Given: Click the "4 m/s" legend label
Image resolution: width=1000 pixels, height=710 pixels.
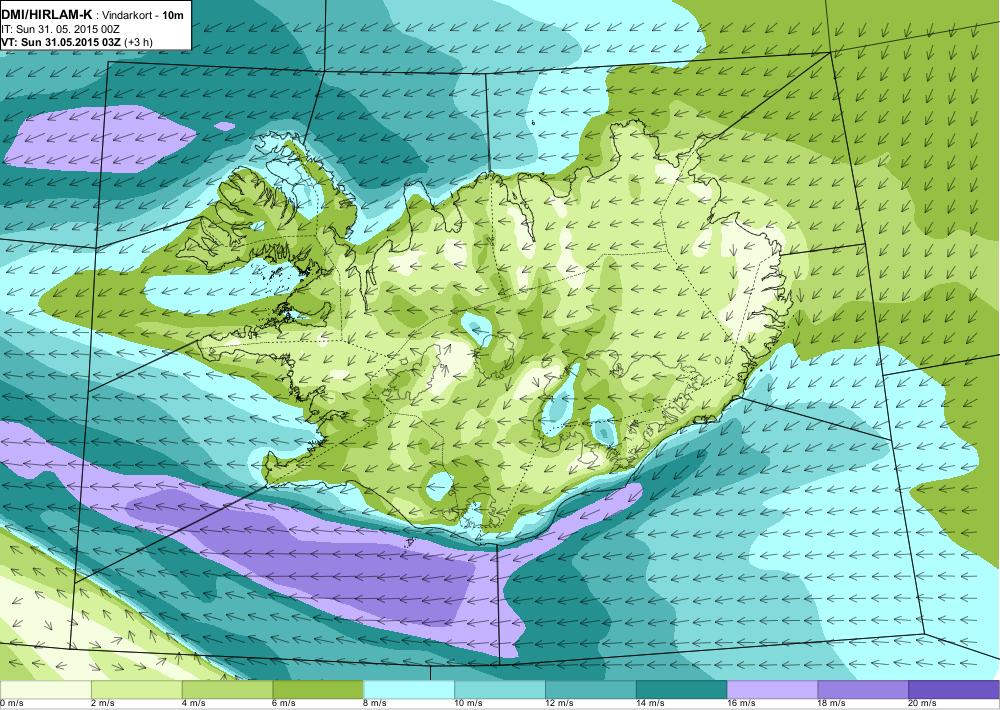Looking at the screenshot, I should click(x=194, y=704).
